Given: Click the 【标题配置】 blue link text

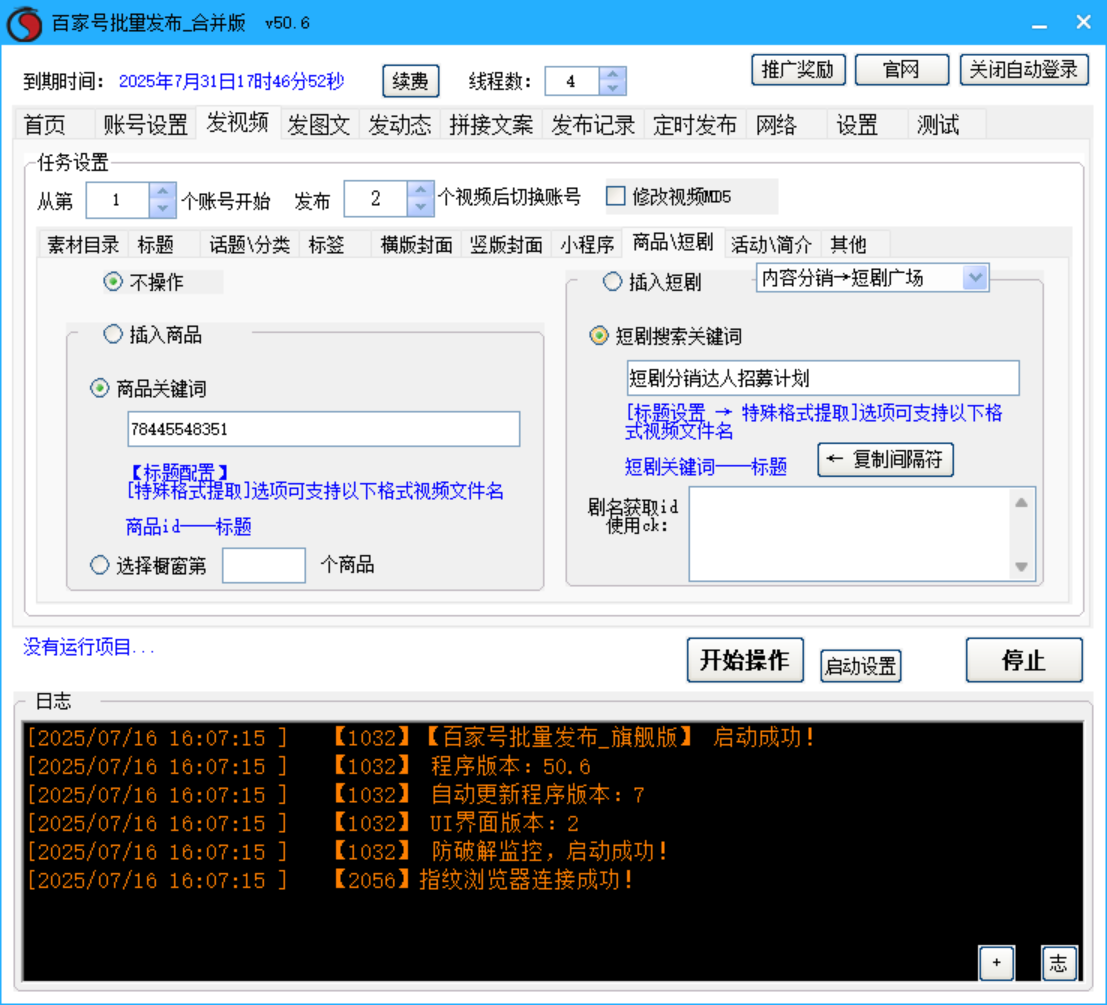Looking at the screenshot, I should point(179,471).
